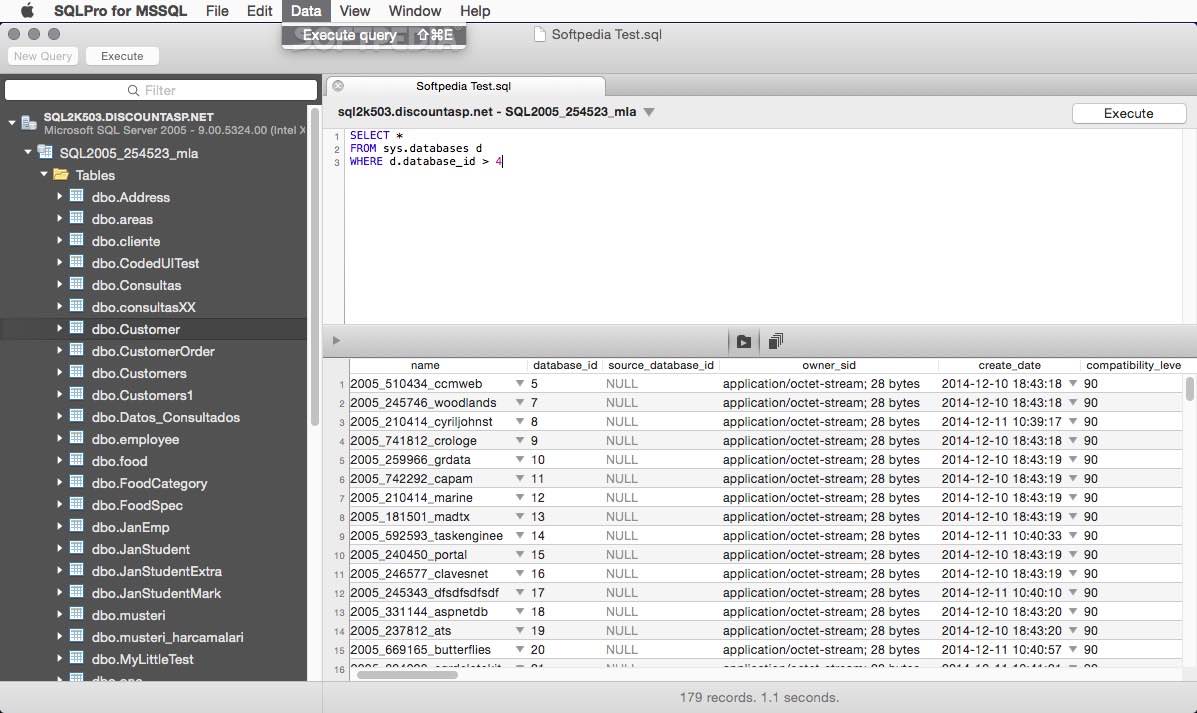Open the dropdown arrow on 2005_245746_woodlands

click(520, 402)
